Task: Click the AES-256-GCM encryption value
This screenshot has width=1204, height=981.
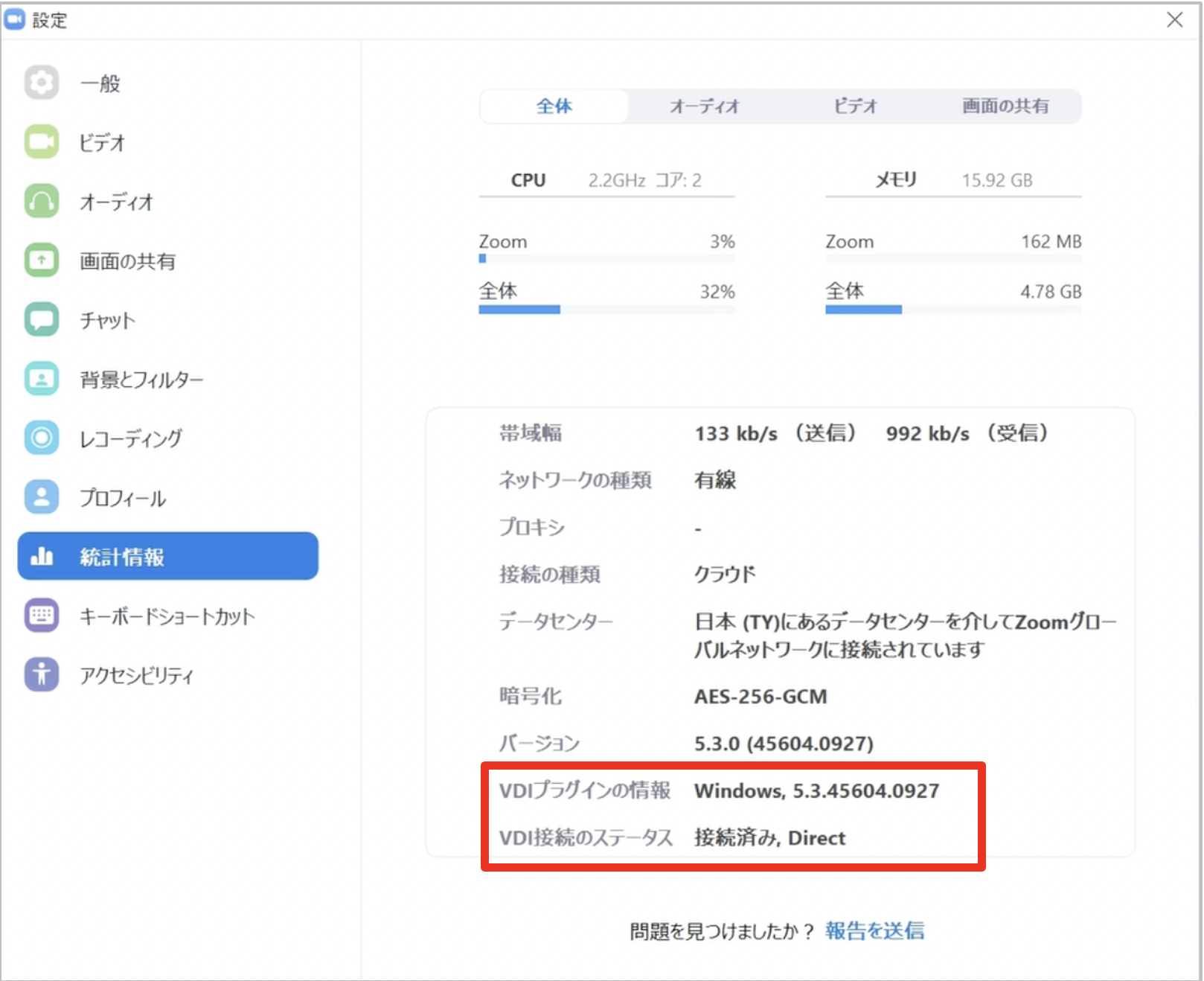Action: pos(760,697)
